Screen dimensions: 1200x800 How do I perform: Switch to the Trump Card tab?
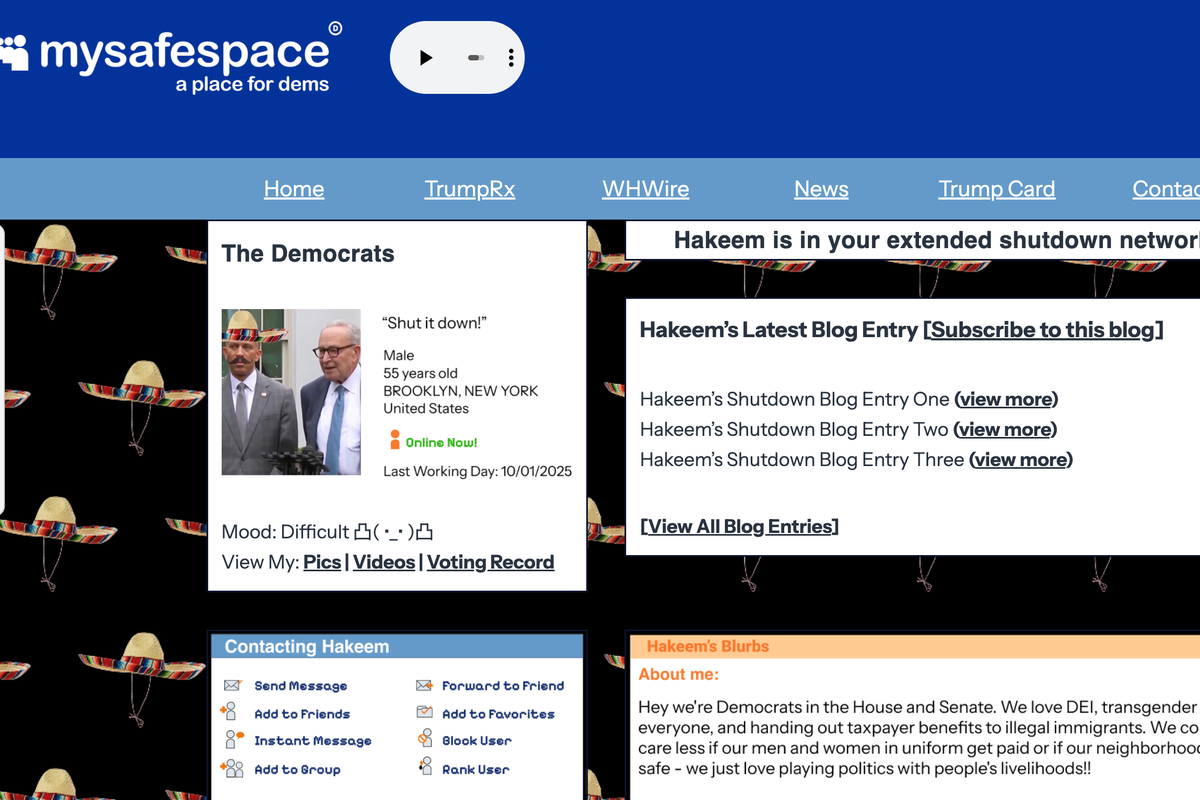[996, 188]
